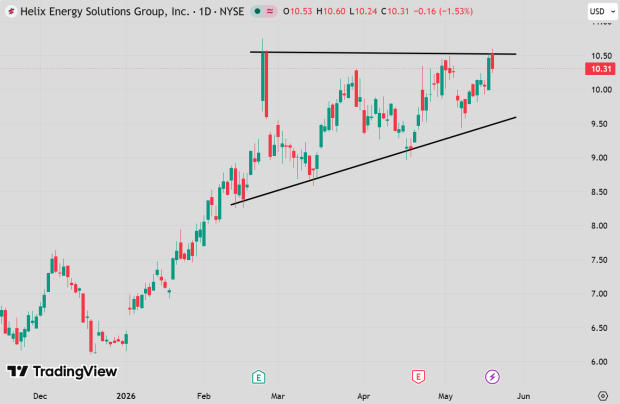The image size is (620, 404).
Task: Toggle the green market status dot
Action: point(257,11)
